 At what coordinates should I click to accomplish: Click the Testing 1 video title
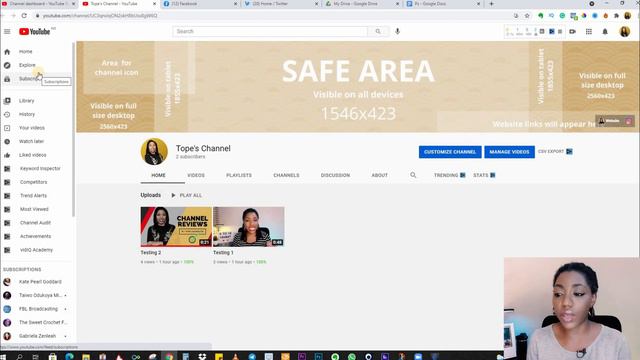(223, 253)
